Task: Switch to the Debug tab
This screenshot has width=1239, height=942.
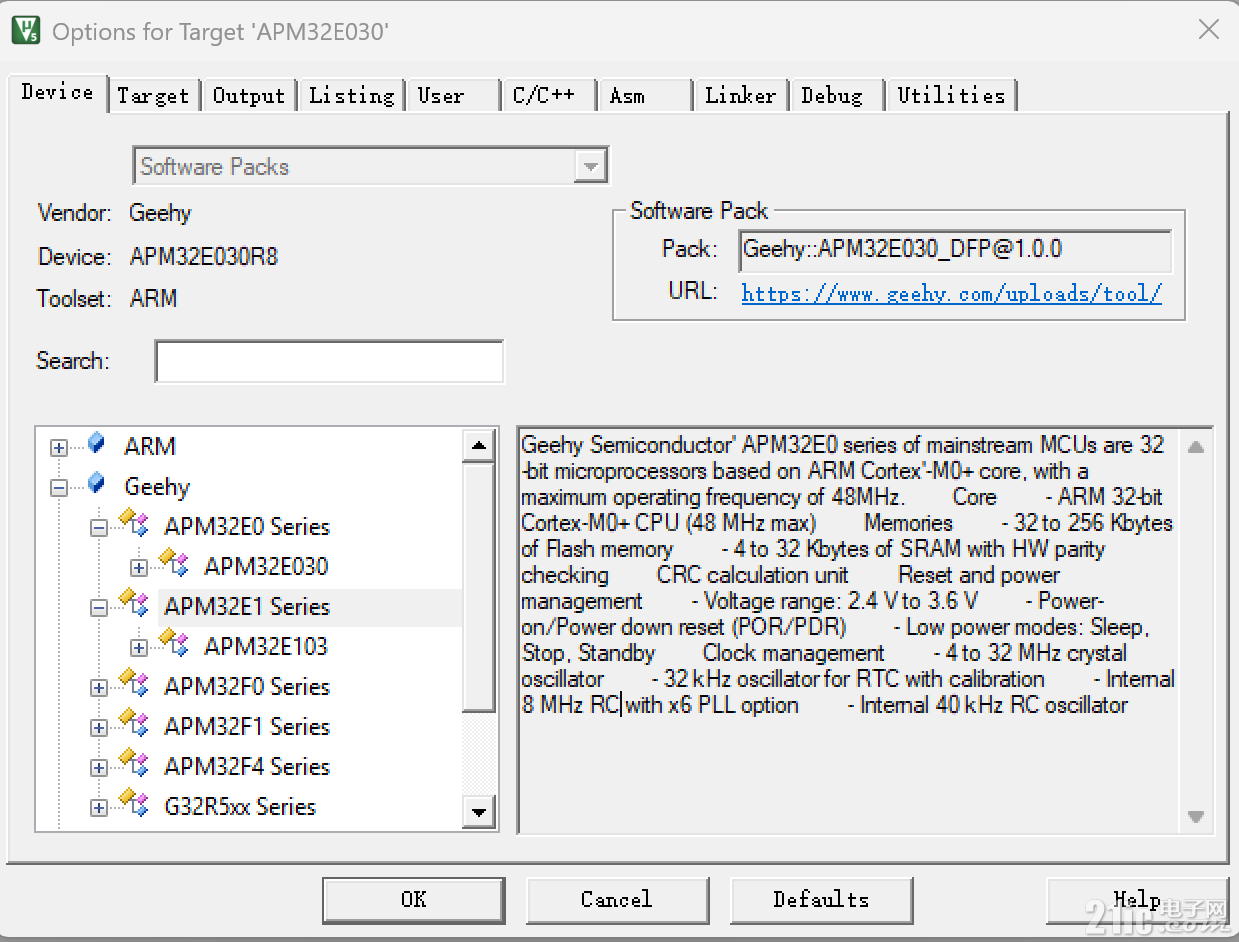Action: click(x=836, y=95)
